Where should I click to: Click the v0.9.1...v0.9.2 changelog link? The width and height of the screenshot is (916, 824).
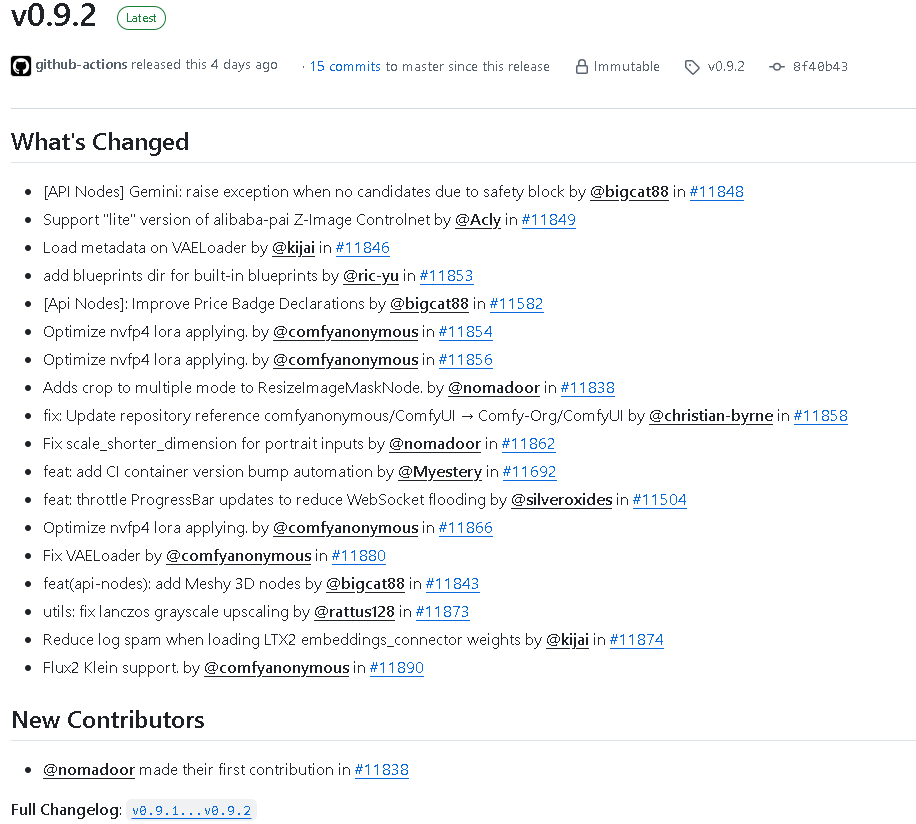click(x=191, y=810)
